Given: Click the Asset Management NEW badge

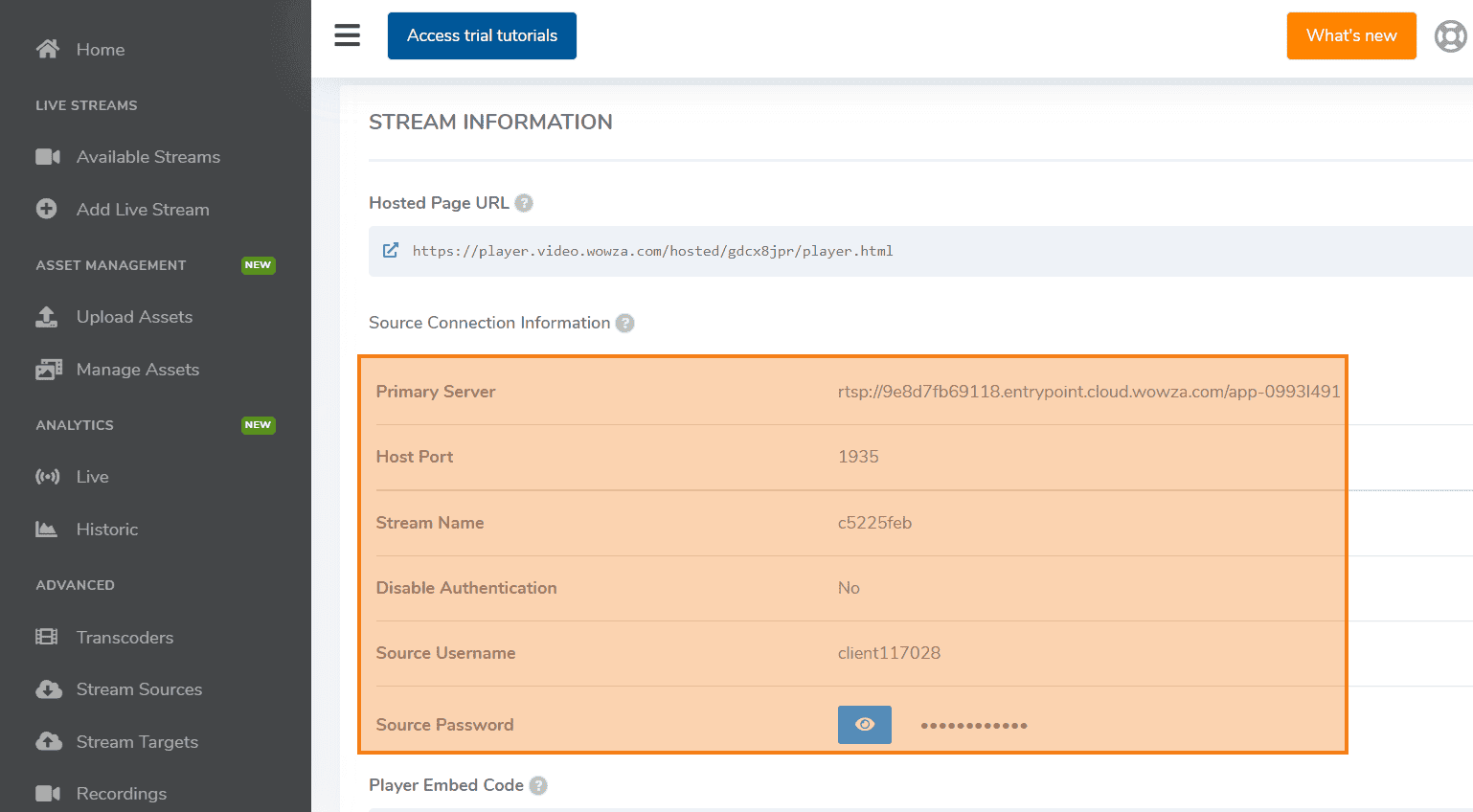Looking at the screenshot, I should pyautogui.click(x=258, y=265).
